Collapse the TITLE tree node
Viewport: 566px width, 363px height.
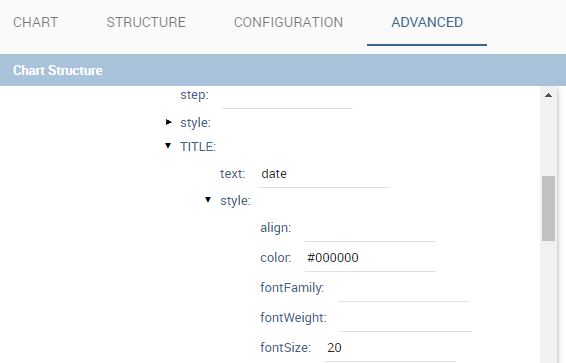(168, 145)
